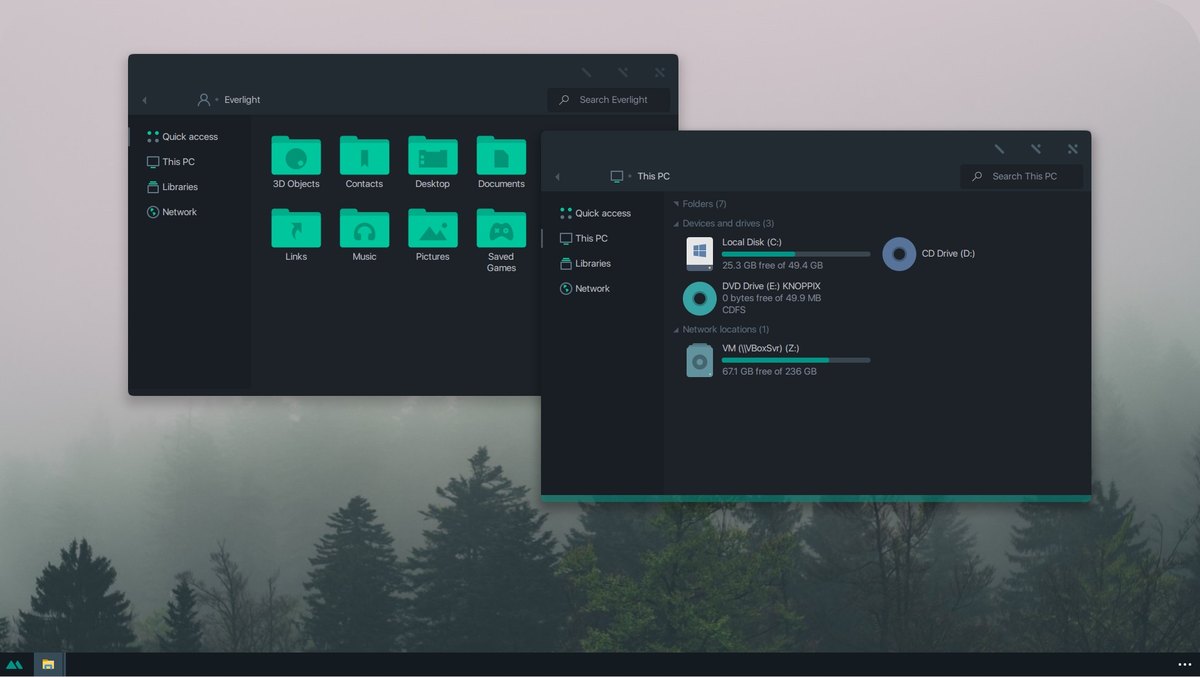Click the File Explorer taskbar icon
Image resolution: width=1200 pixels, height=677 pixels.
coord(48,664)
